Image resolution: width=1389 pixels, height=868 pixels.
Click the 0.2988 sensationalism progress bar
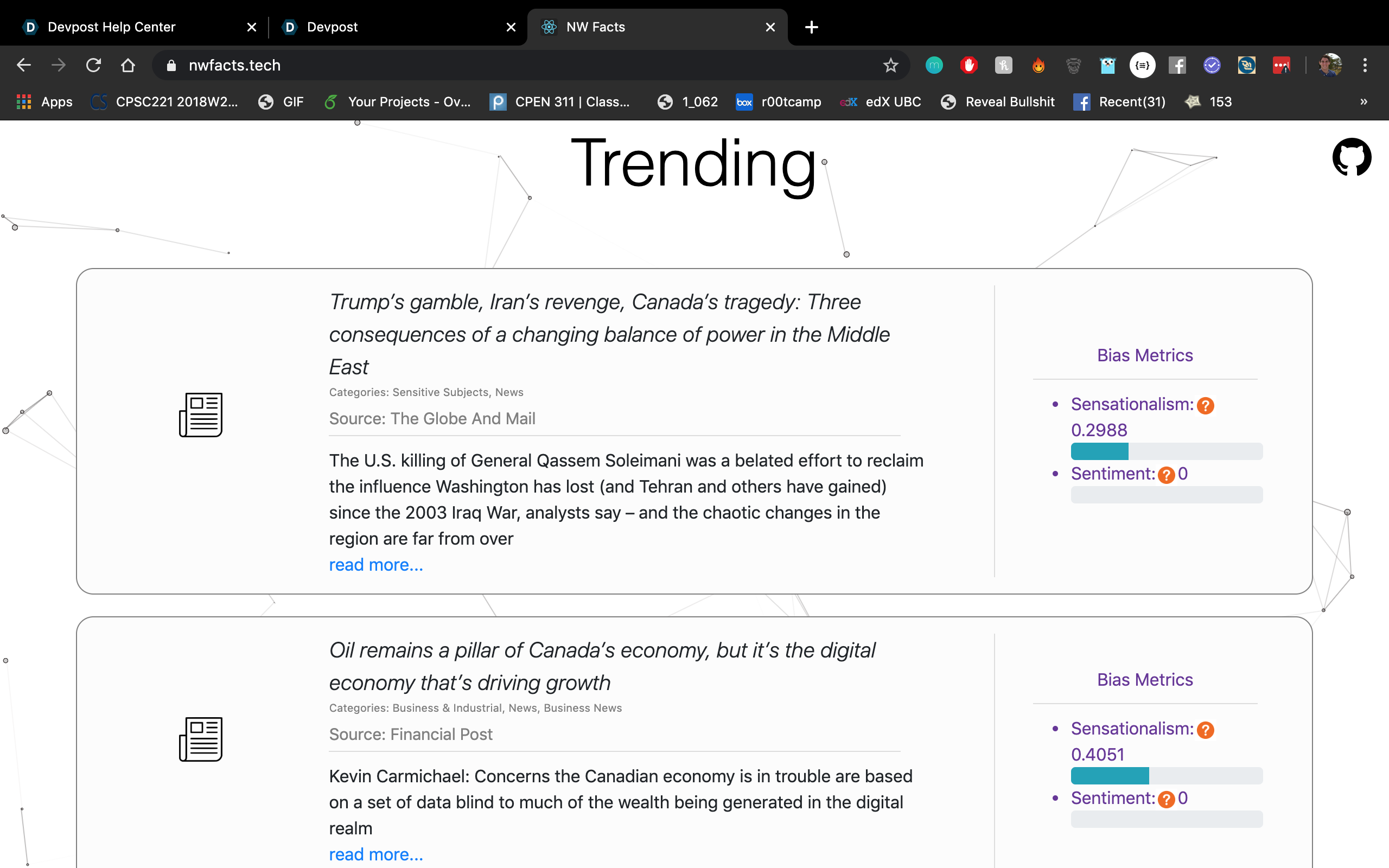click(x=1167, y=451)
